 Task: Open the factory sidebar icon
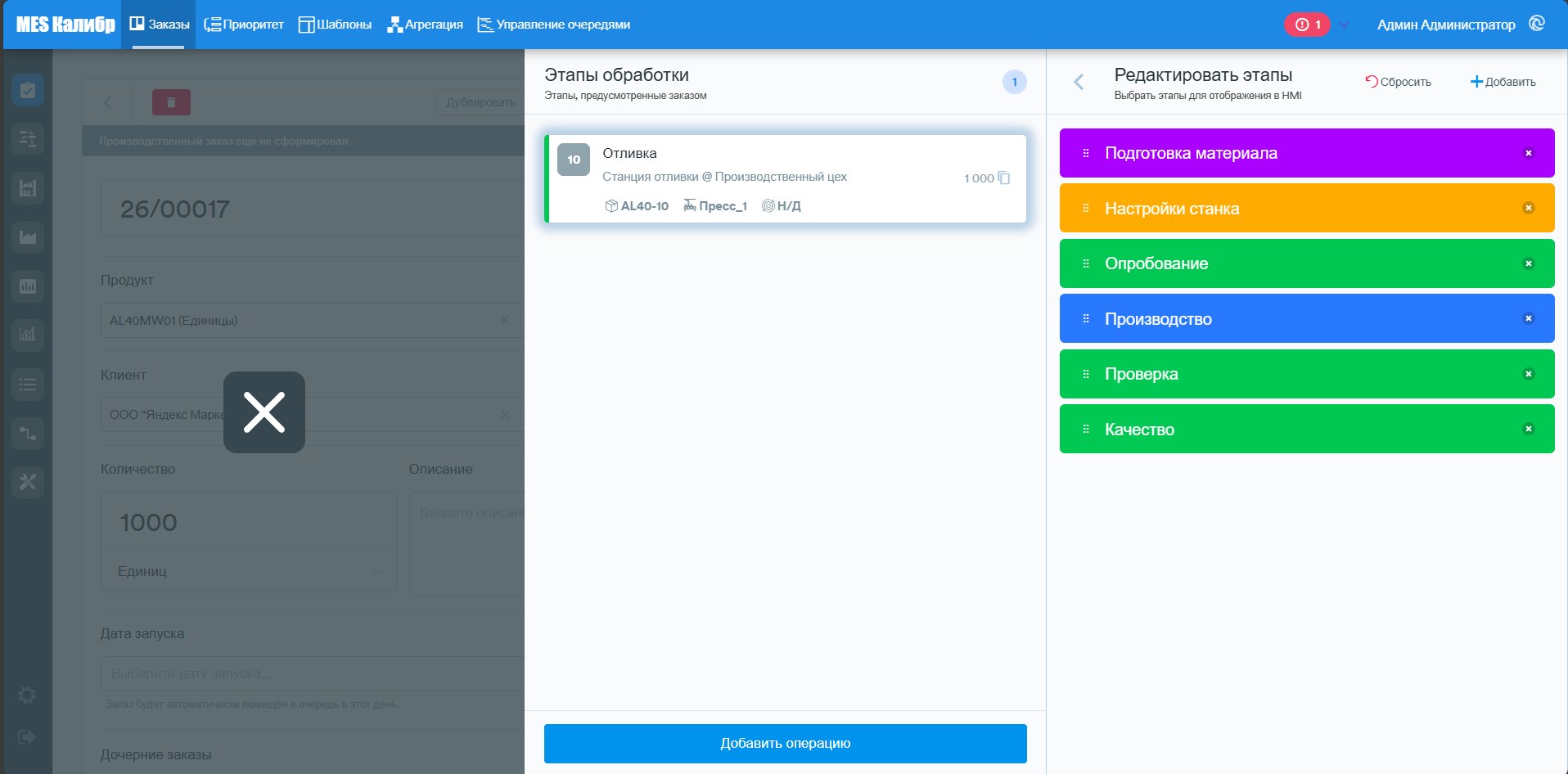pos(28,188)
